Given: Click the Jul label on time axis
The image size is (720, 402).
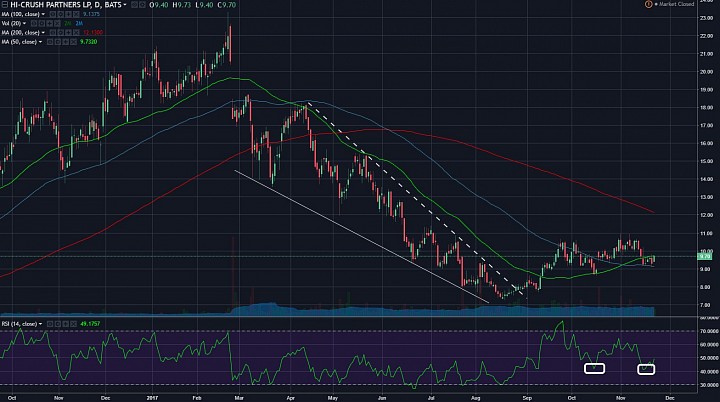Looking at the screenshot, I should 431,398.
